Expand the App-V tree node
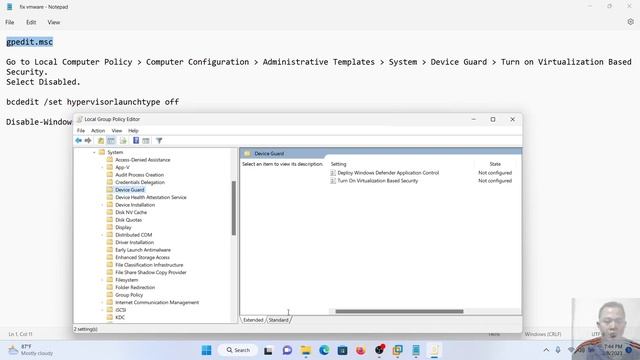The width and height of the screenshot is (640, 360). point(102,167)
